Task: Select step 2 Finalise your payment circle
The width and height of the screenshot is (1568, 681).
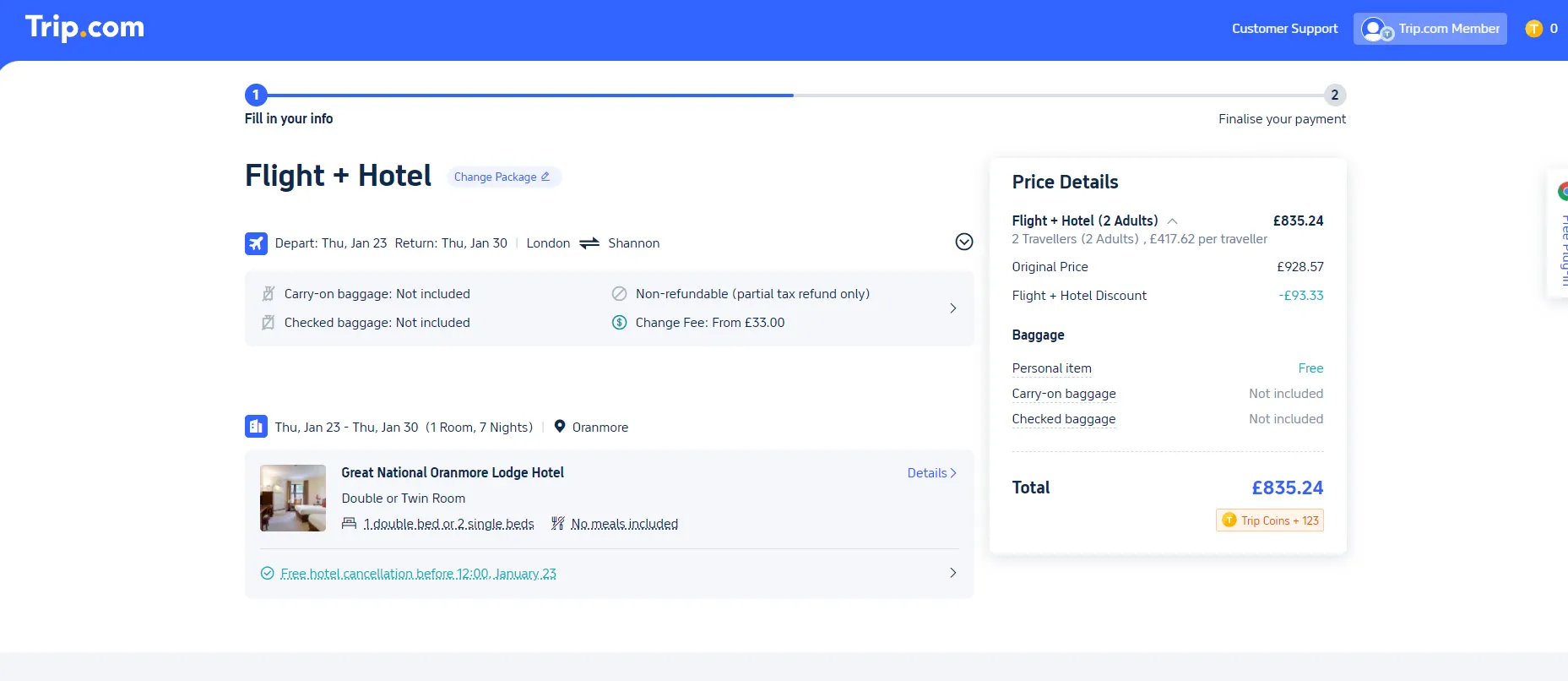Action: point(1334,95)
